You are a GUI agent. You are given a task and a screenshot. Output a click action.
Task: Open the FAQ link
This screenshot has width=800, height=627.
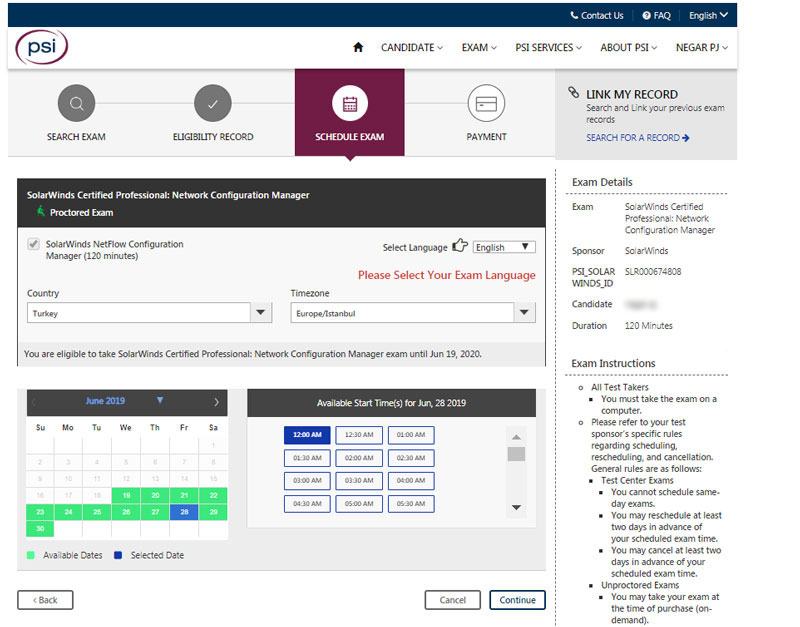pos(662,15)
